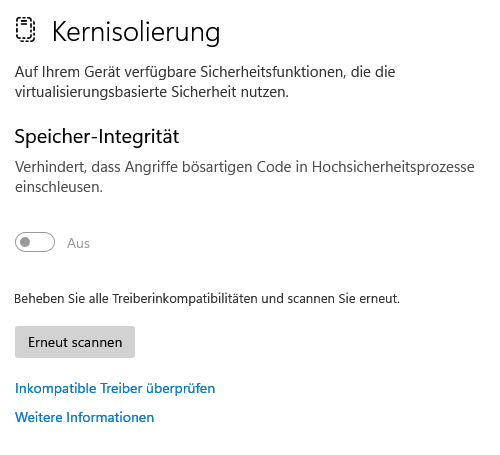Click the word 'Hochsicherheitsprozesse'
500x455 pixels.
click(393, 167)
